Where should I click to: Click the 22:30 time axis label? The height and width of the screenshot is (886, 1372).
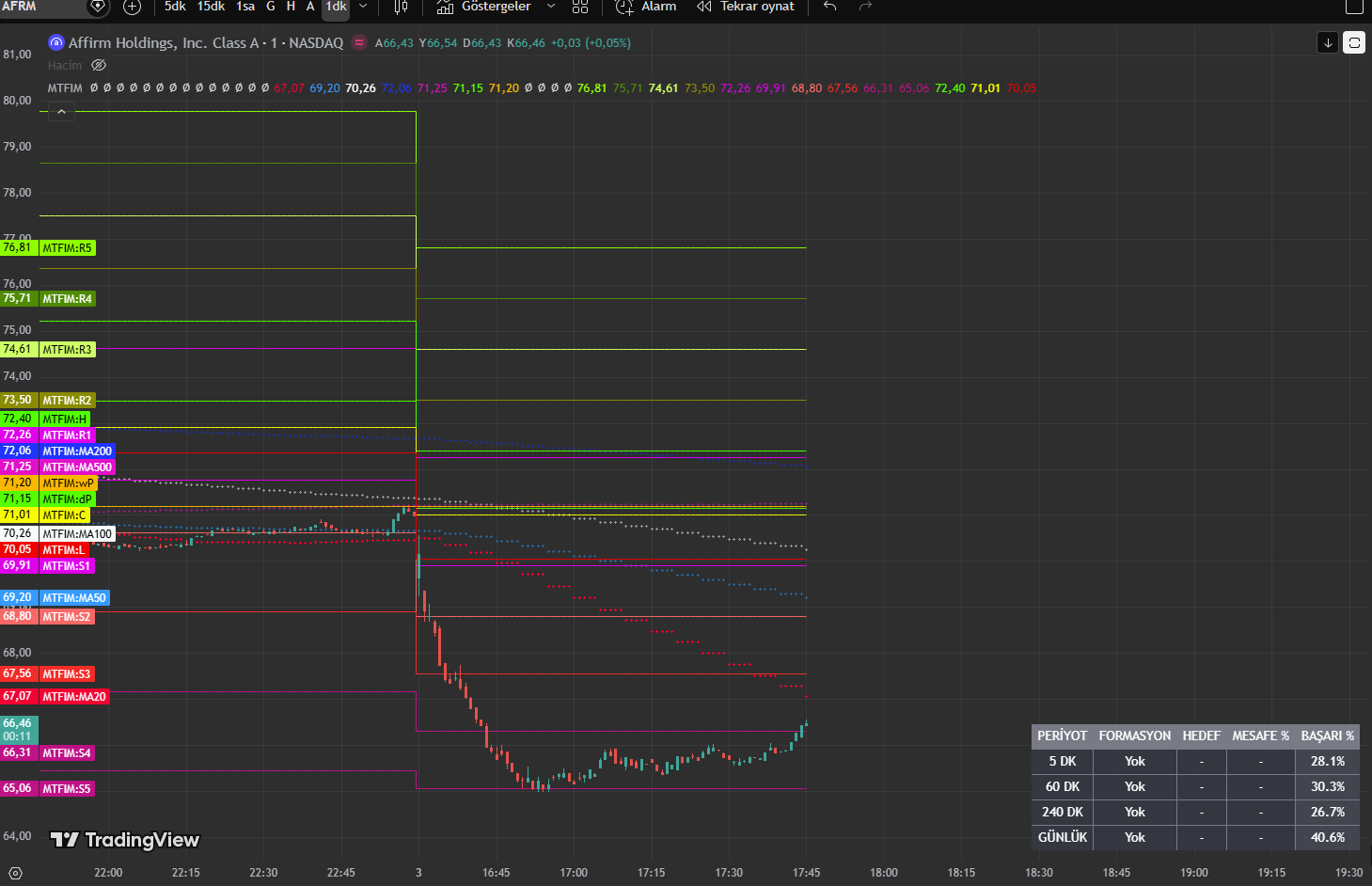coord(263,873)
